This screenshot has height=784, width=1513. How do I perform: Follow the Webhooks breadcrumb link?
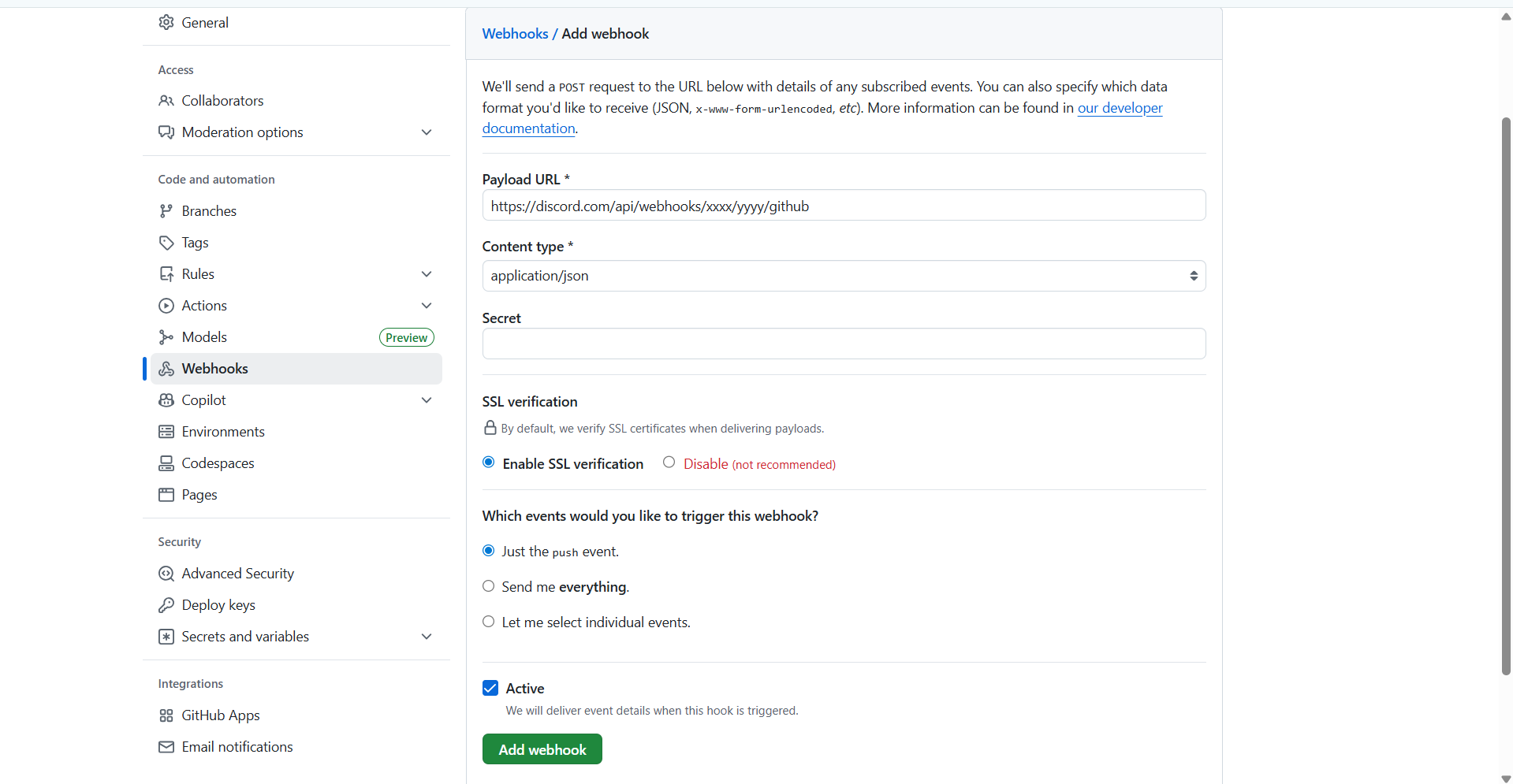pyautogui.click(x=515, y=34)
